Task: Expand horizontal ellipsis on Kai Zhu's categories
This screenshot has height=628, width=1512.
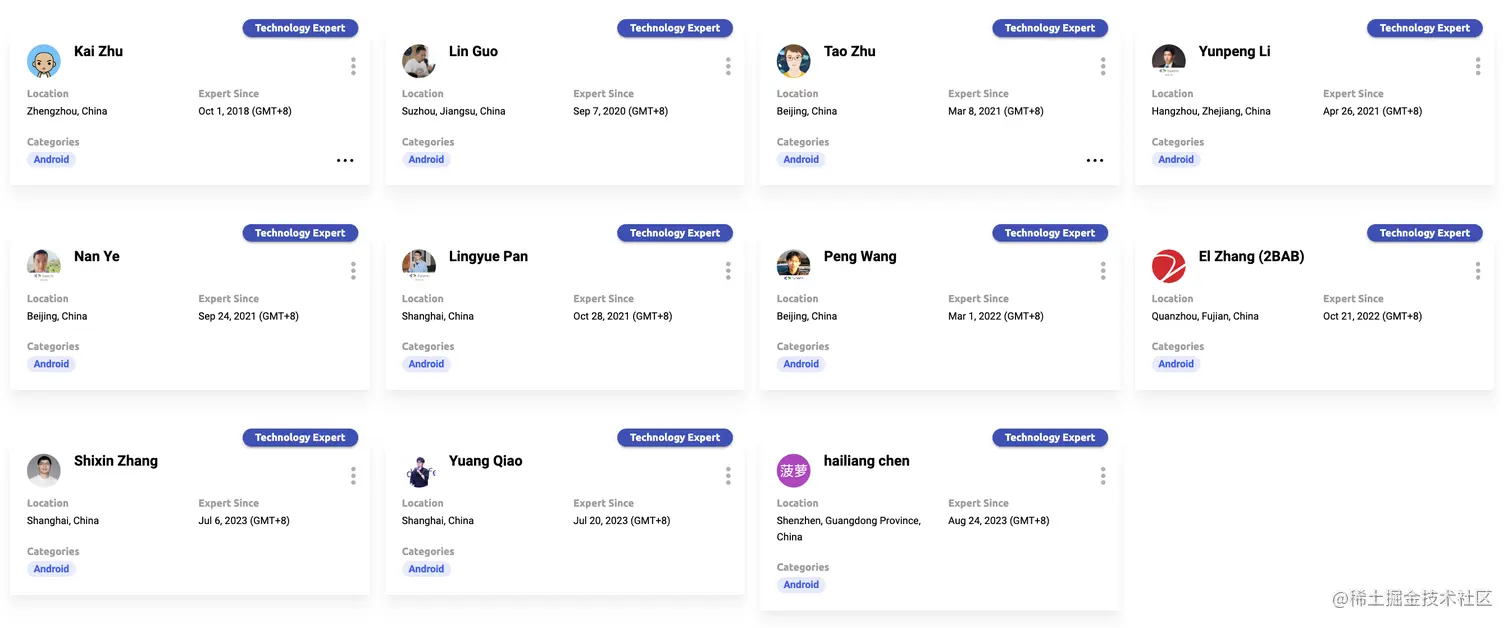Action: (x=345, y=160)
